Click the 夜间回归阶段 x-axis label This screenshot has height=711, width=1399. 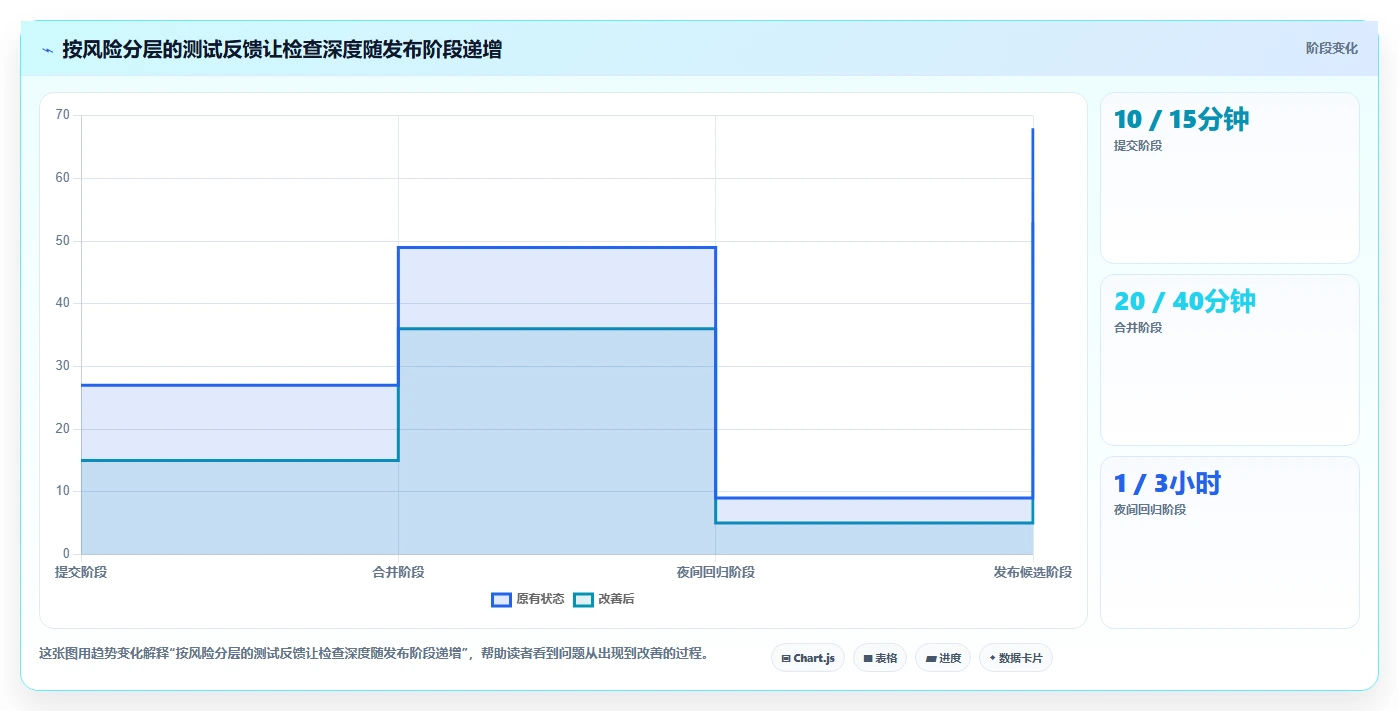point(715,572)
